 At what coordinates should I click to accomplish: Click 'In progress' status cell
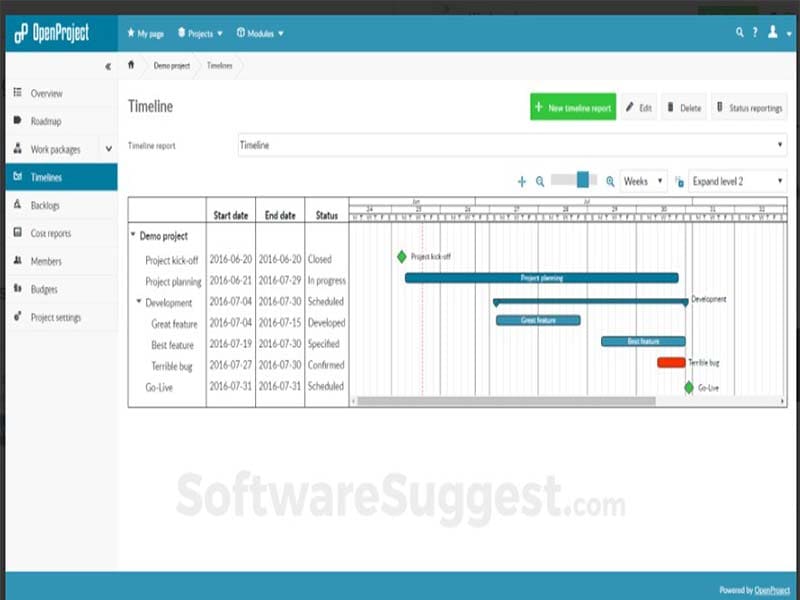[327, 281]
